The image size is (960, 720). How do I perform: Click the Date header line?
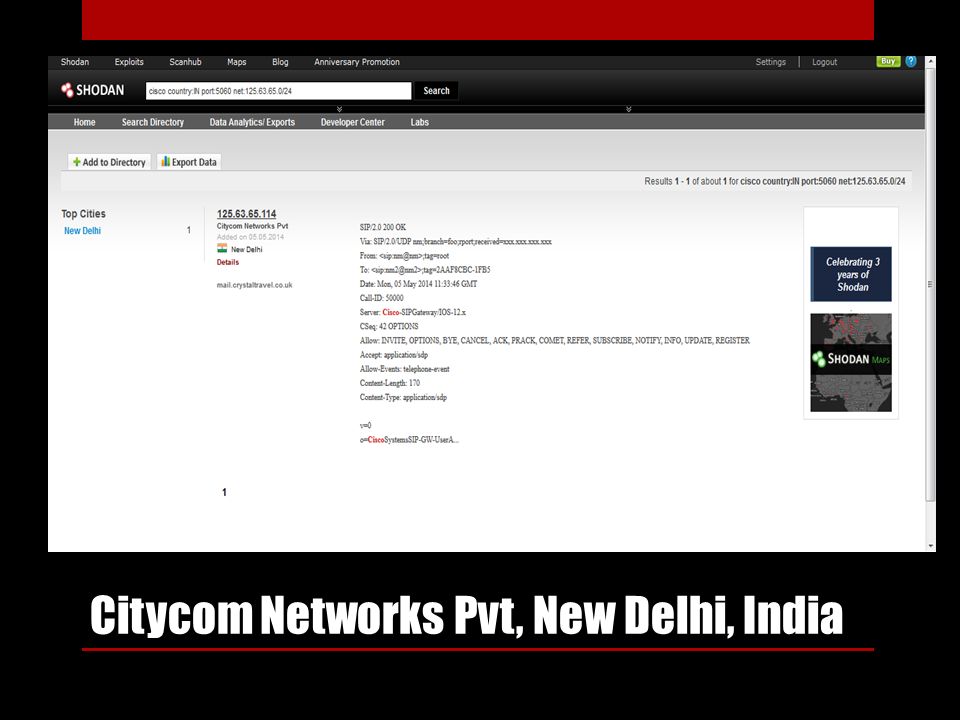[x=418, y=284]
